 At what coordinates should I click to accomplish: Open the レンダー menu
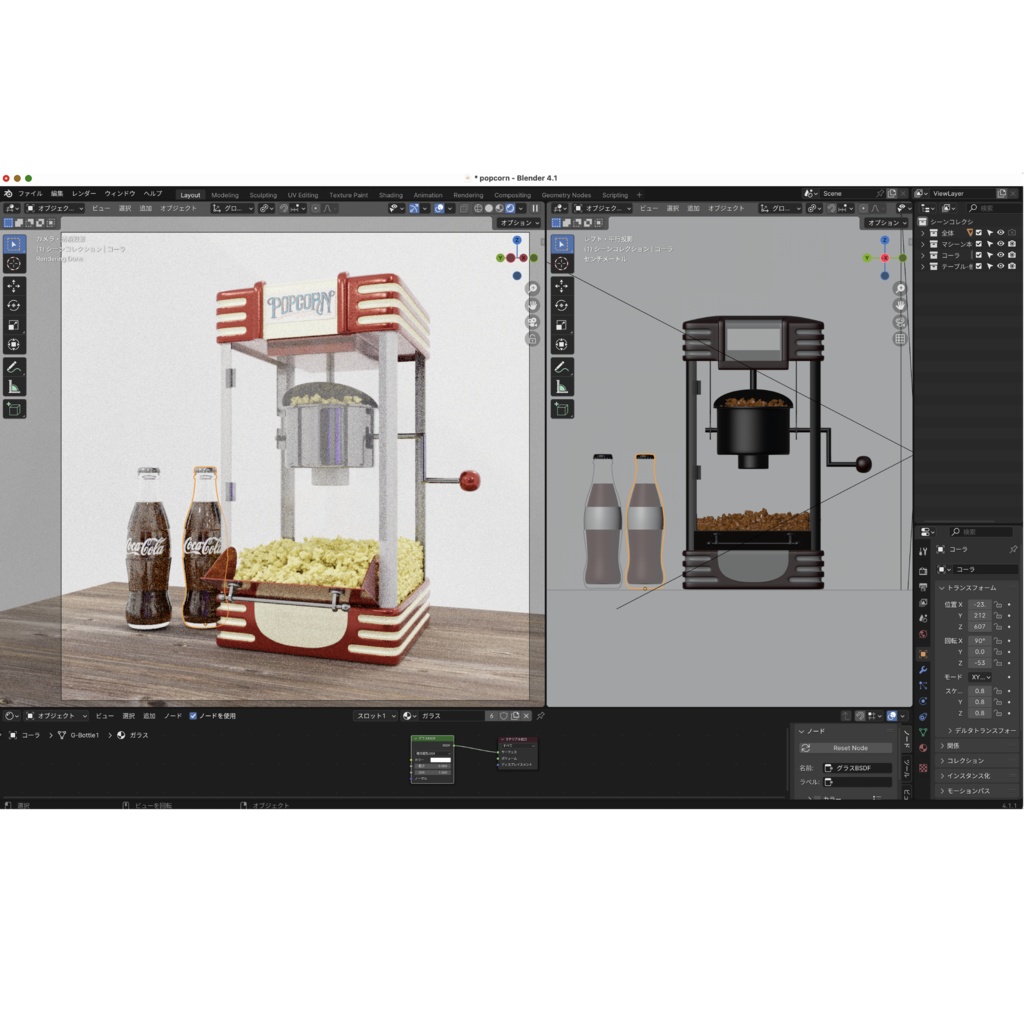pyautogui.click(x=84, y=194)
